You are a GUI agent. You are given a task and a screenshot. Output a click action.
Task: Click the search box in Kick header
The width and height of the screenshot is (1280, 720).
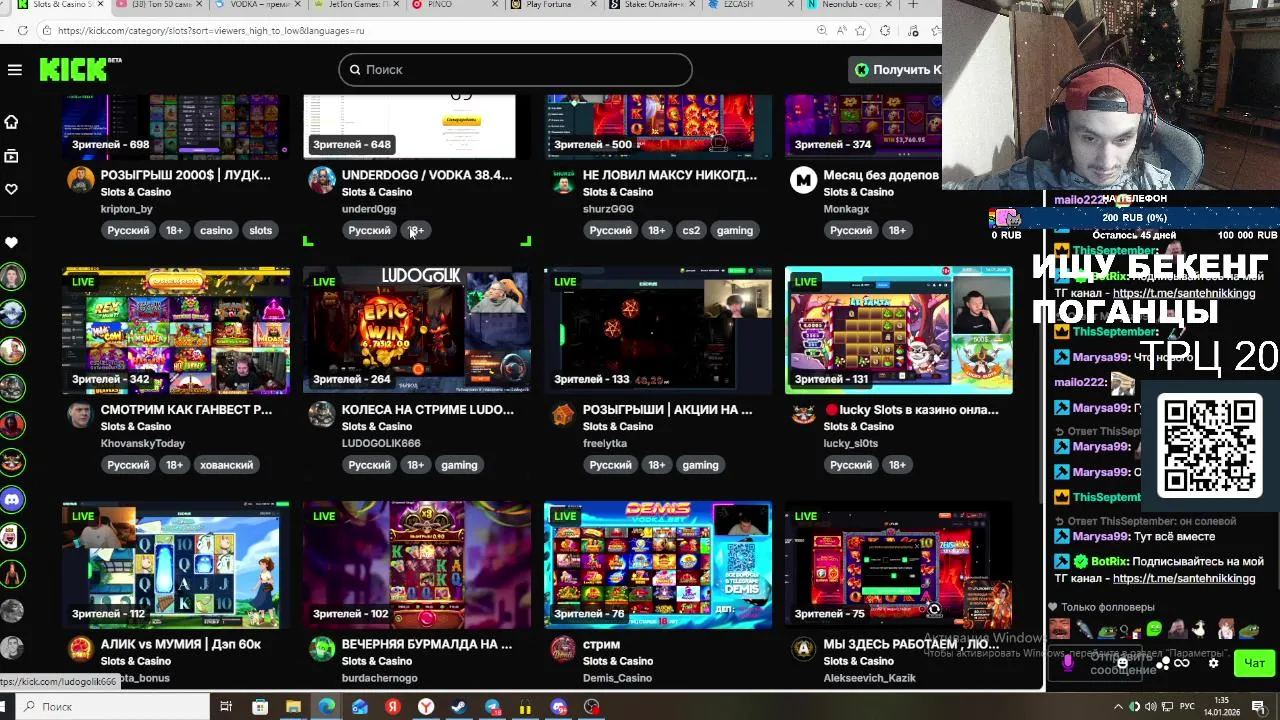coord(515,69)
